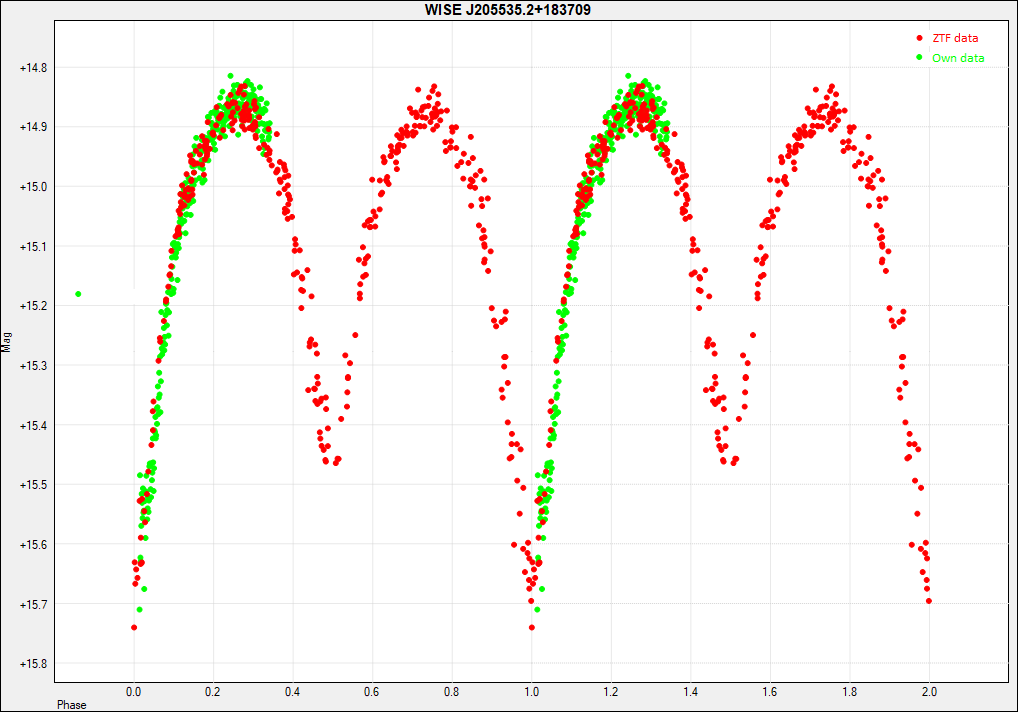Click the 0.4 phase tick label
Image resolution: width=1018 pixels, height=712 pixels.
292,691
